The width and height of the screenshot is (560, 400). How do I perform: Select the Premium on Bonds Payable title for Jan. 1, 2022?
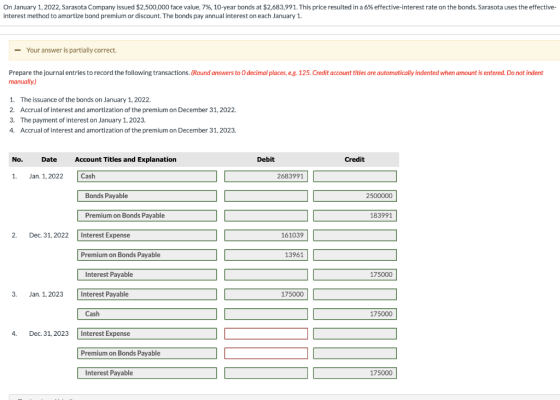[x=147, y=216]
